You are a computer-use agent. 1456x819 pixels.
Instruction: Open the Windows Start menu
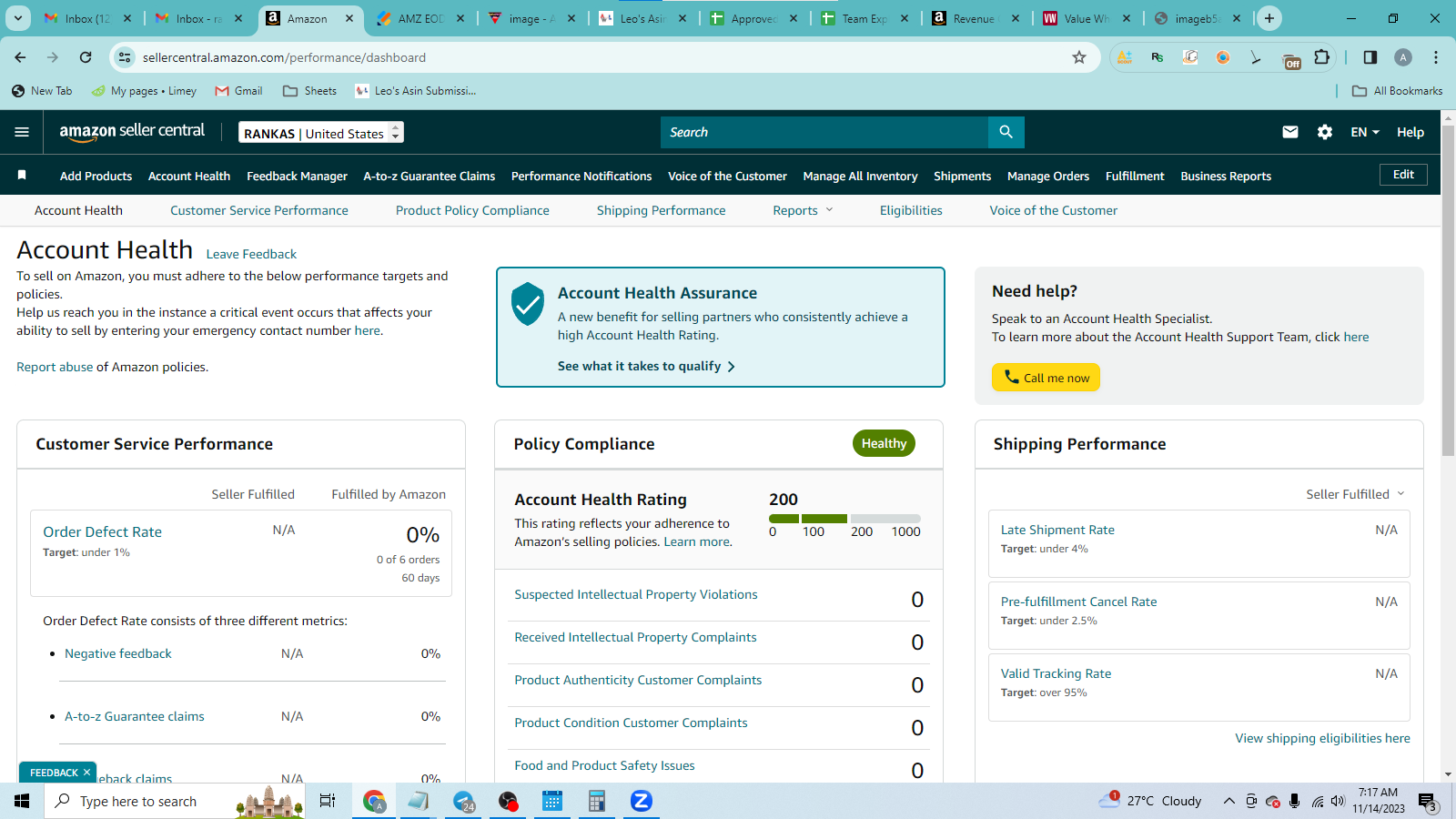pyautogui.click(x=22, y=801)
